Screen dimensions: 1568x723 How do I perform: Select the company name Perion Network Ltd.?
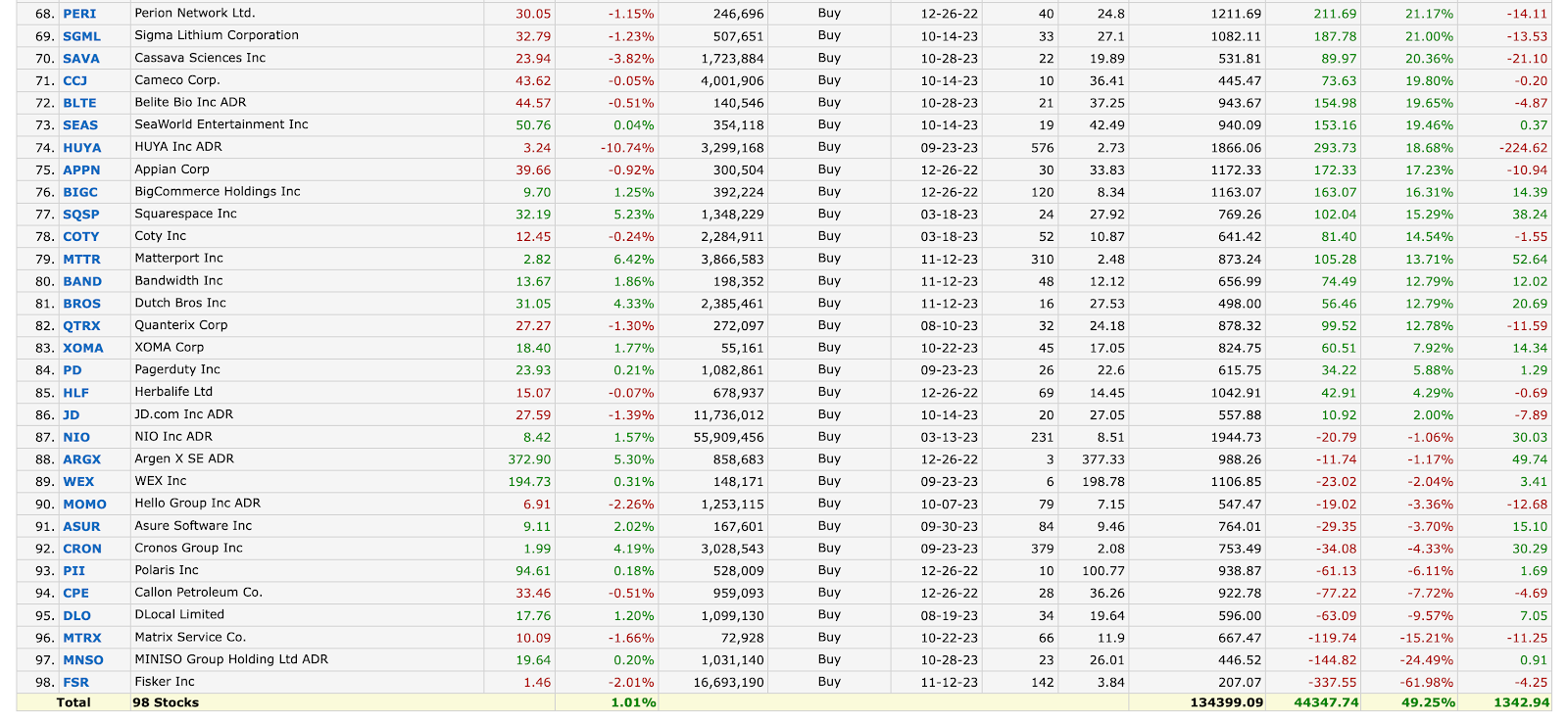(x=195, y=14)
